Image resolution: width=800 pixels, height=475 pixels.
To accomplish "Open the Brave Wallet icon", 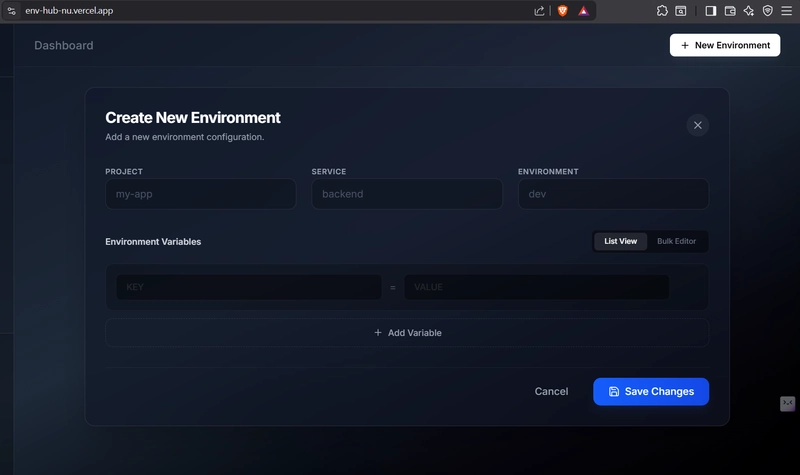I will [730, 11].
